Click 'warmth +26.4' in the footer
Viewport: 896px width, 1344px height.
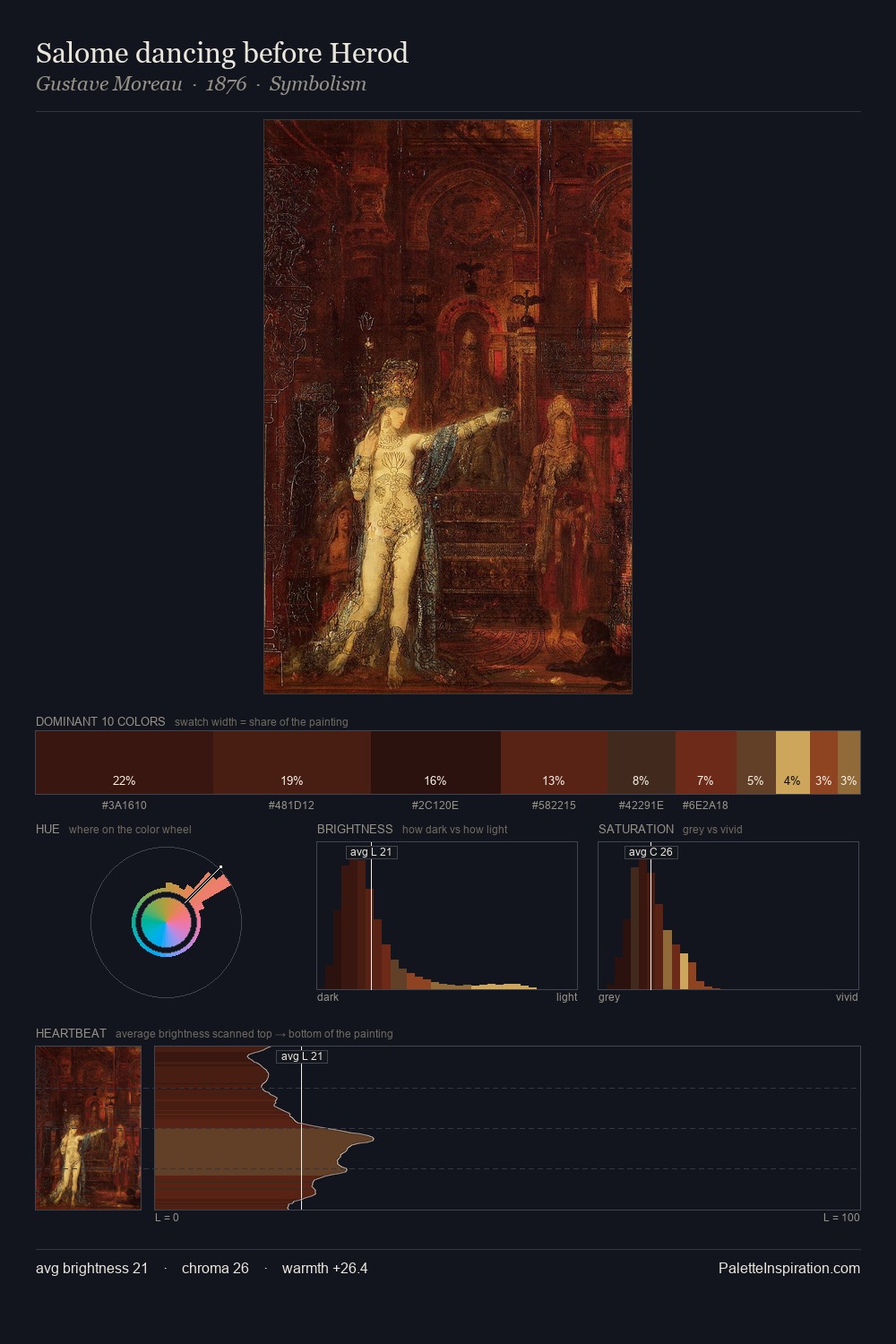[324, 1269]
